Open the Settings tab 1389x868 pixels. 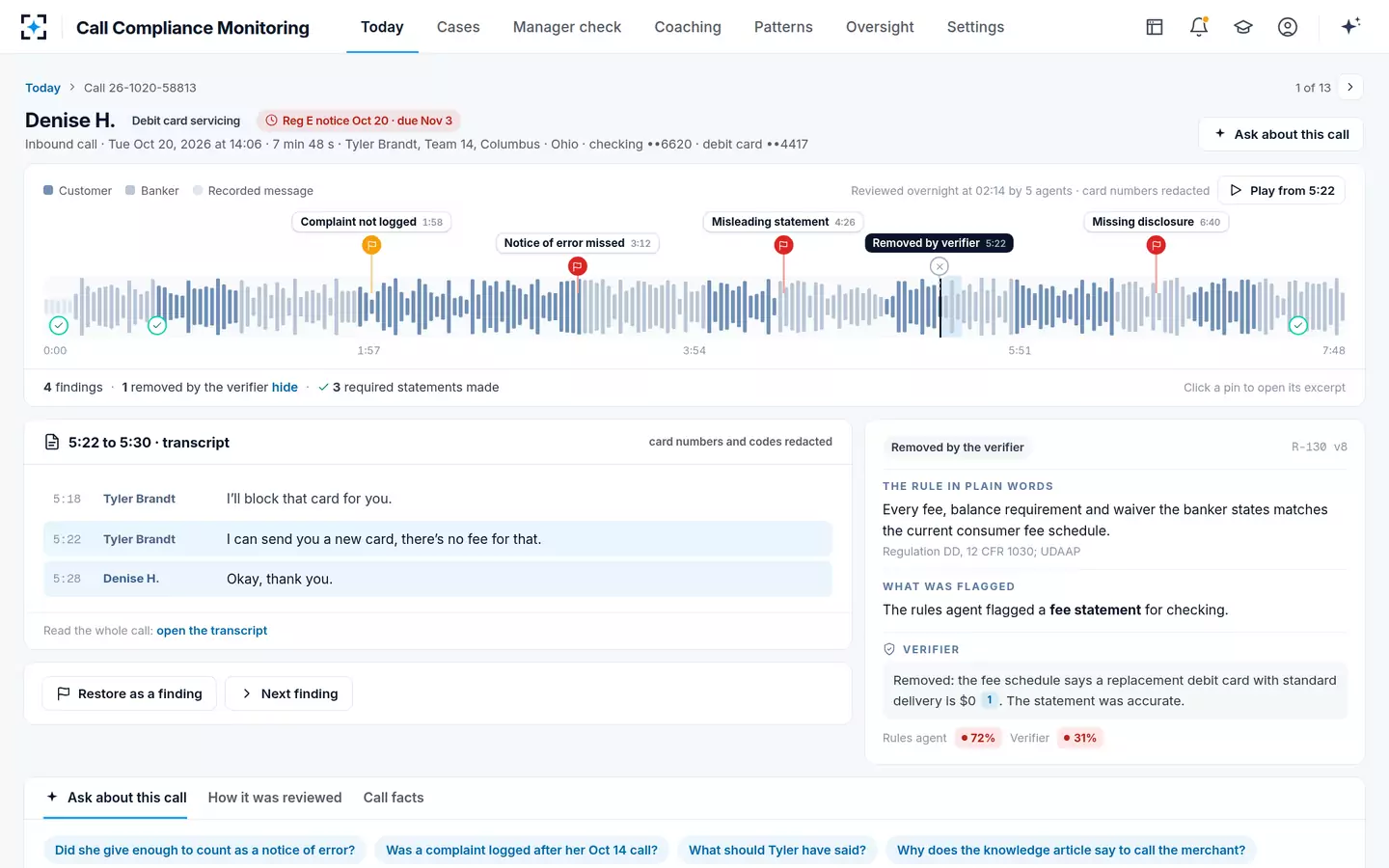point(975,27)
